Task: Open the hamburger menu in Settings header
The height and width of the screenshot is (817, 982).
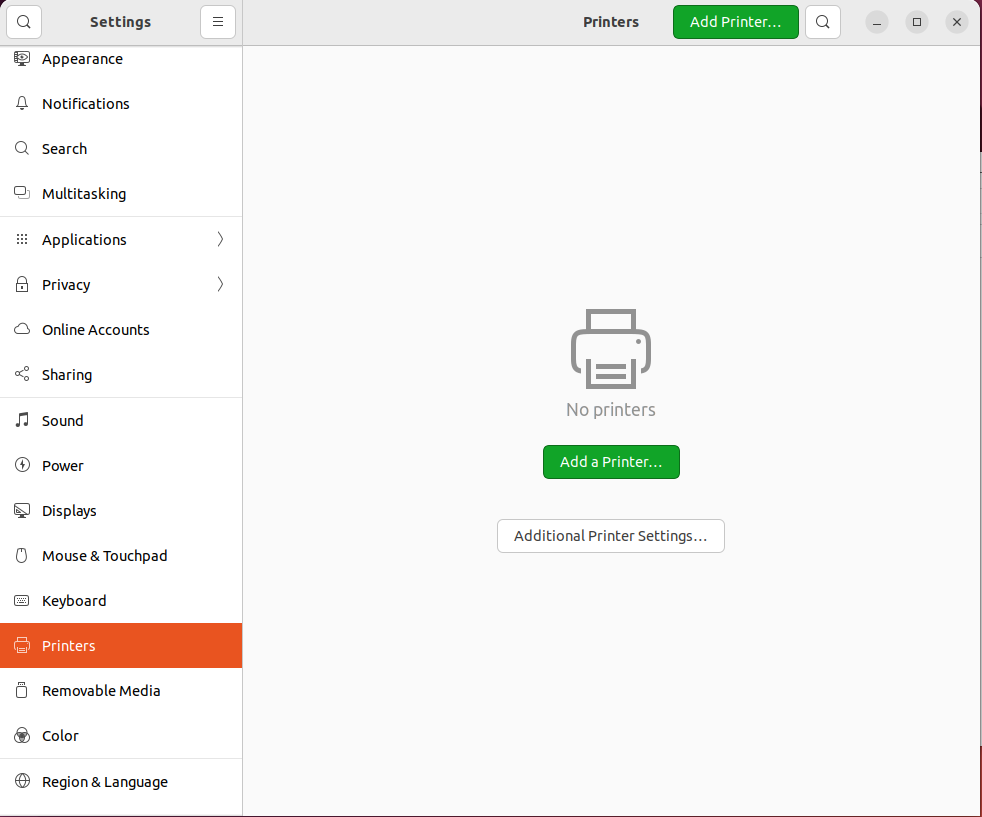Action: point(217,22)
